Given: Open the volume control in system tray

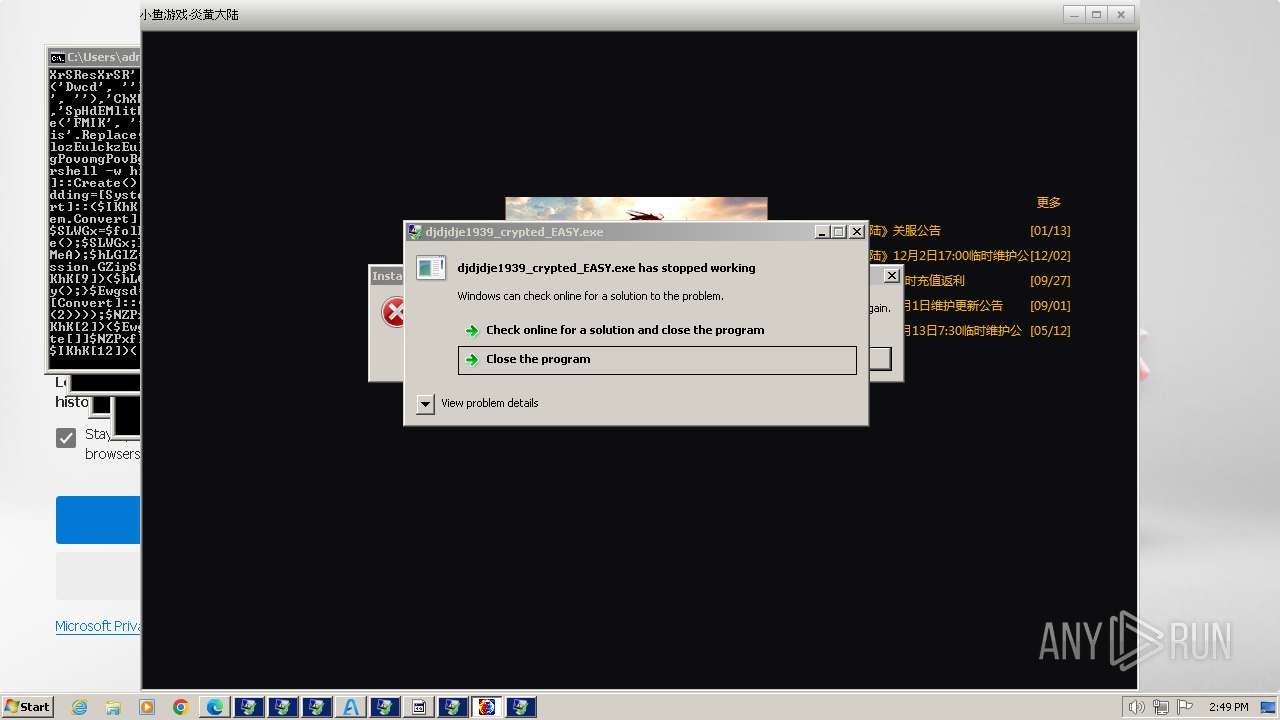Looking at the screenshot, I should 1137,707.
